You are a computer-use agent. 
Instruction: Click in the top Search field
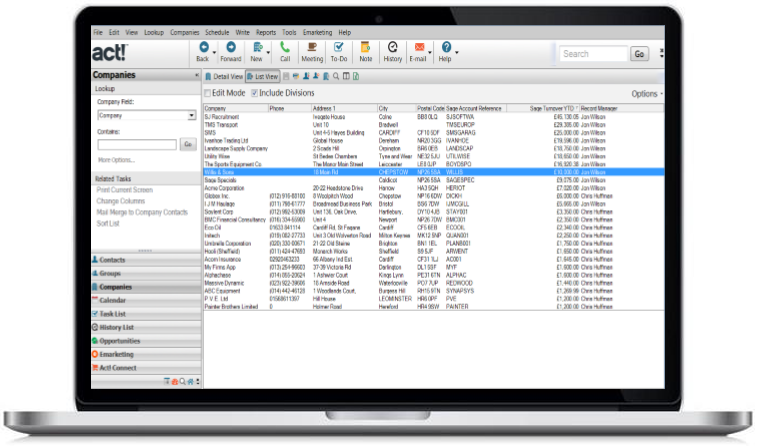click(593, 54)
